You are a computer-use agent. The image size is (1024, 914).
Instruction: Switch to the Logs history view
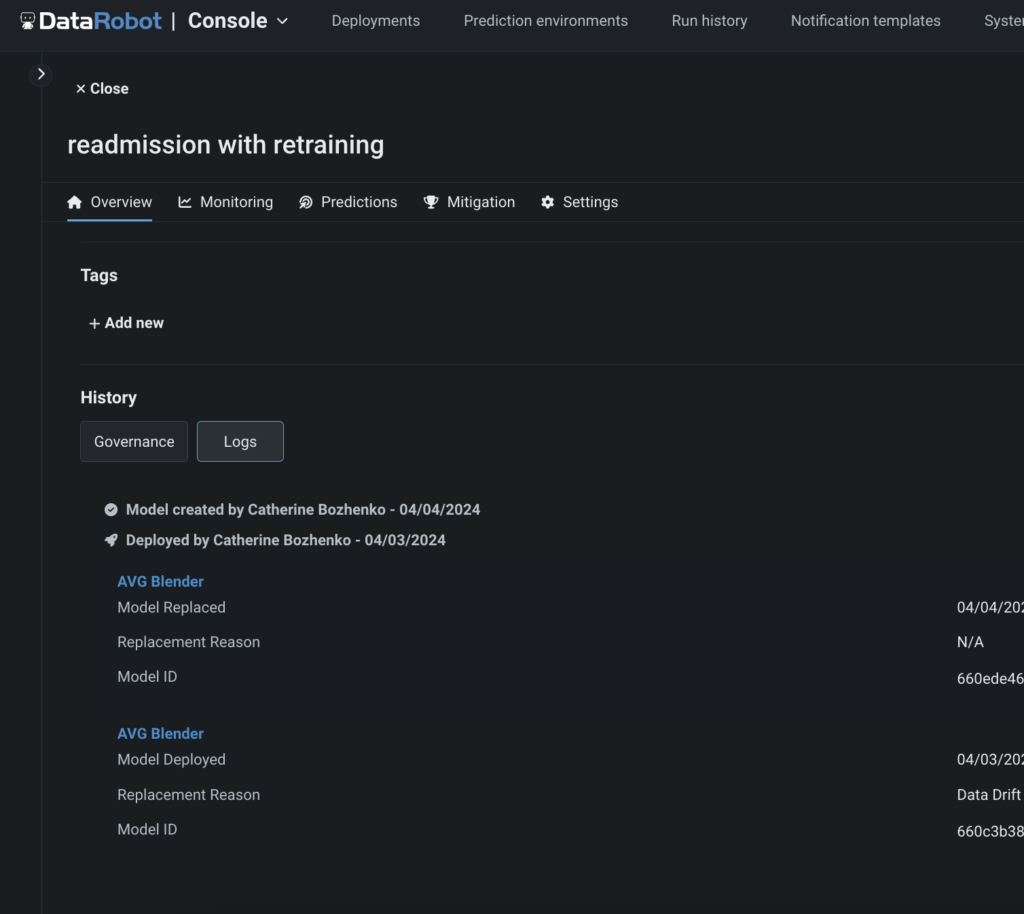click(x=240, y=441)
